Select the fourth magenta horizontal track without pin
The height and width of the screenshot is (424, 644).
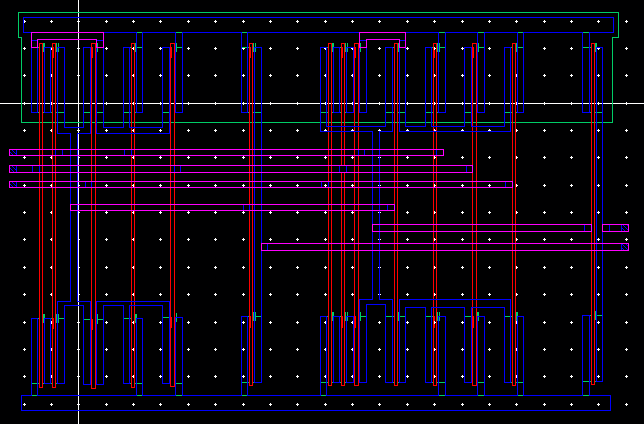pyautogui.click(x=232, y=207)
